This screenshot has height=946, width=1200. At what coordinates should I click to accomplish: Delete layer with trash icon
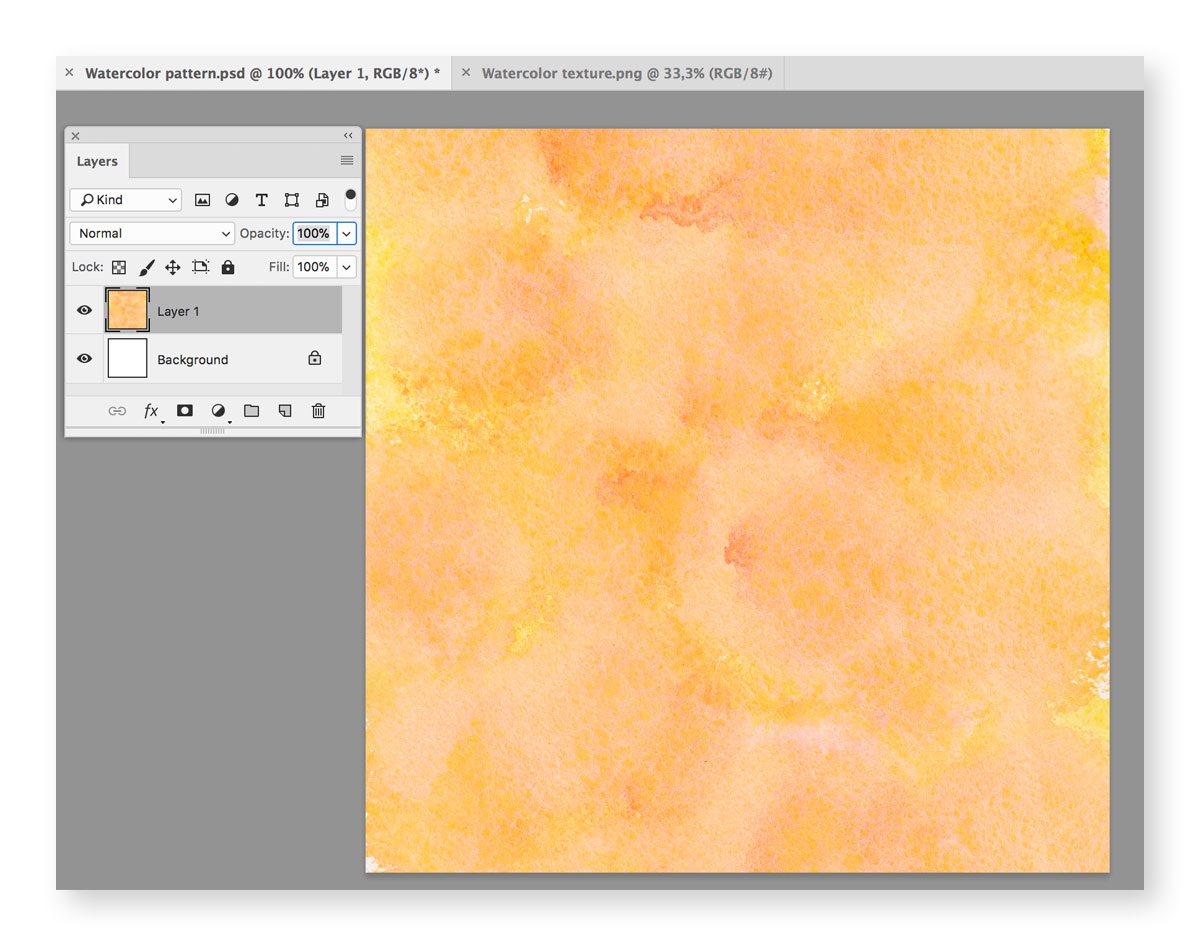(x=318, y=411)
